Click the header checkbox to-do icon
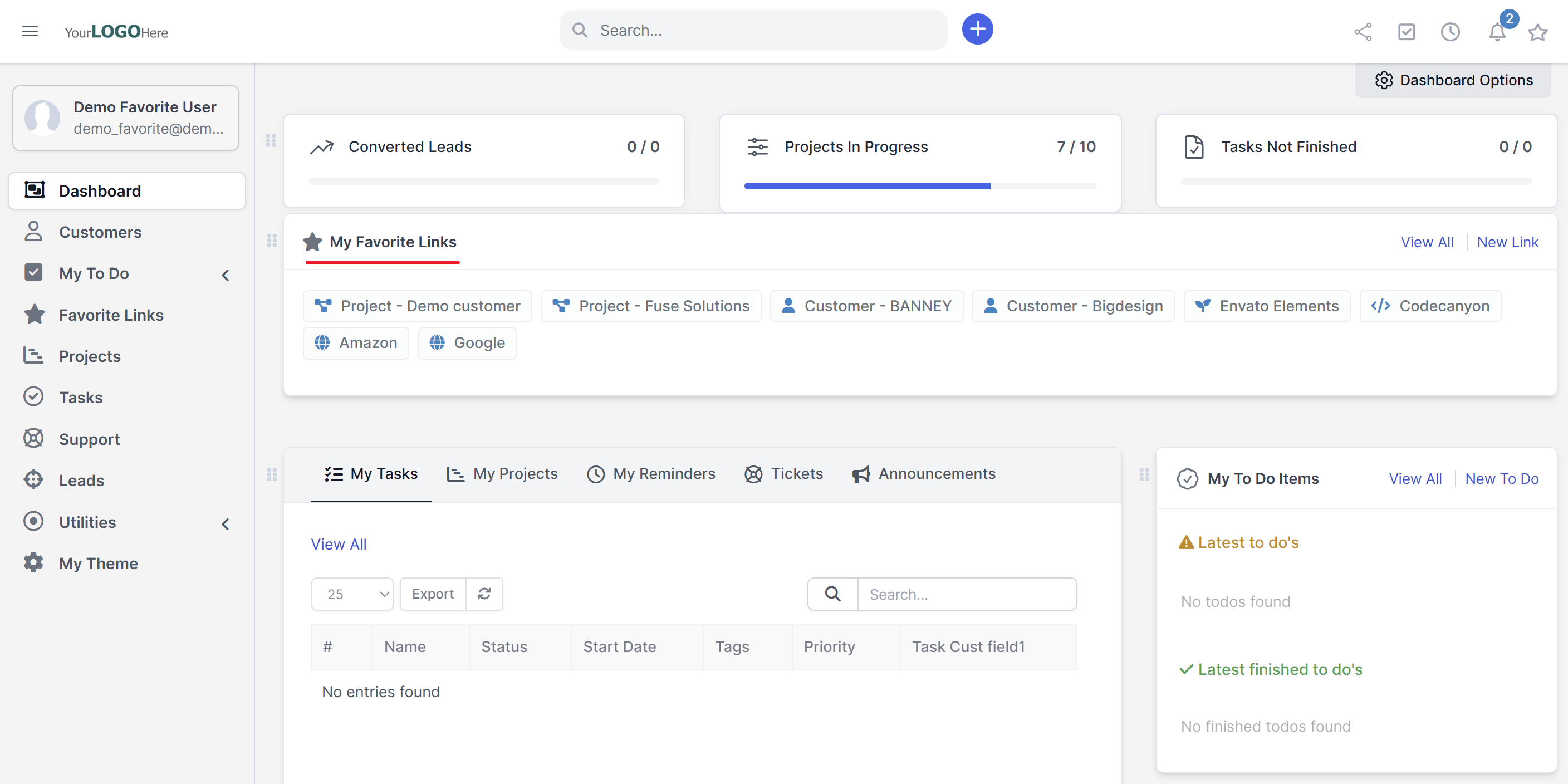 (1406, 32)
